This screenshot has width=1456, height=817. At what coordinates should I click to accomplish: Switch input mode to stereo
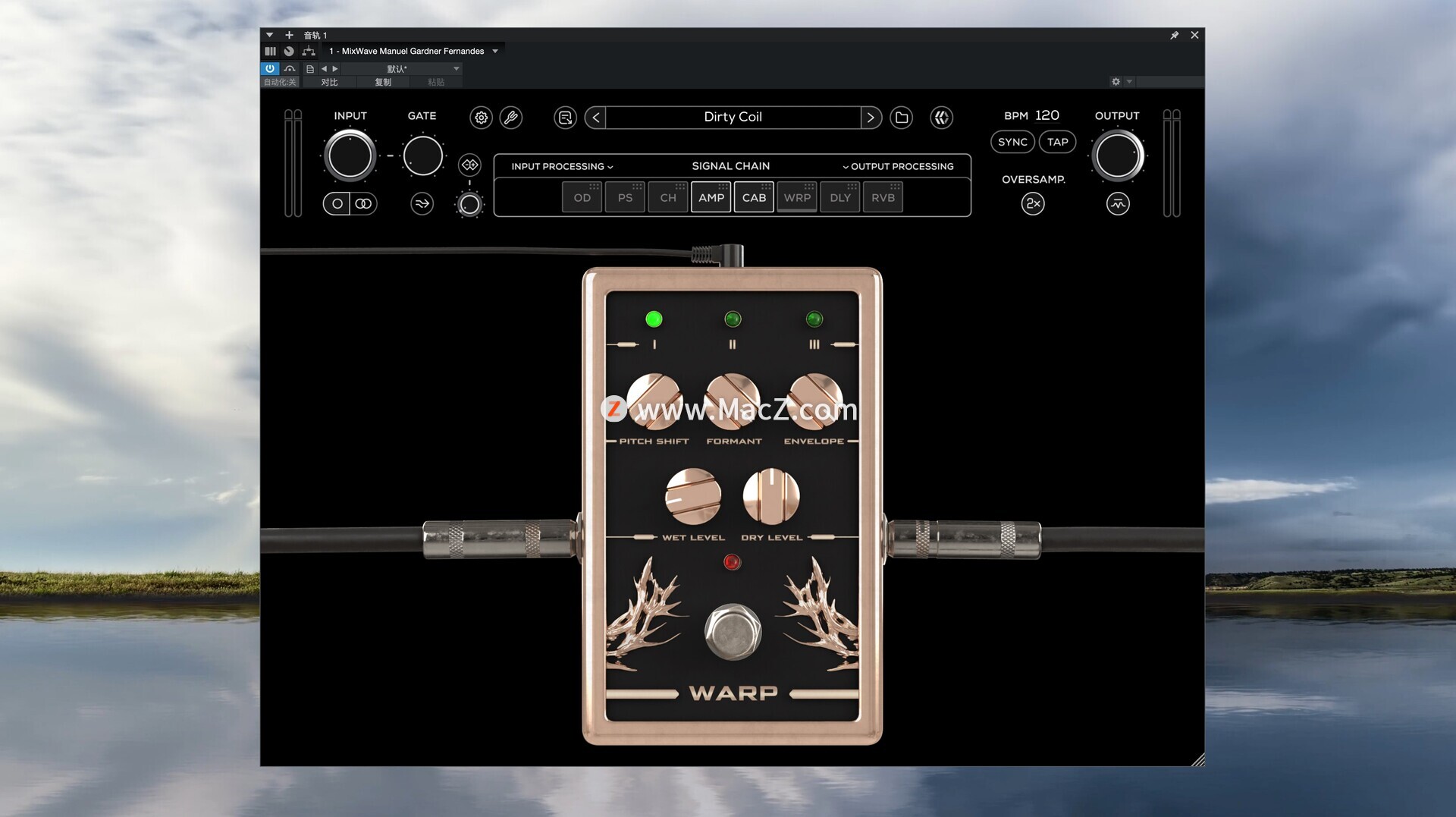pos(363,203)
